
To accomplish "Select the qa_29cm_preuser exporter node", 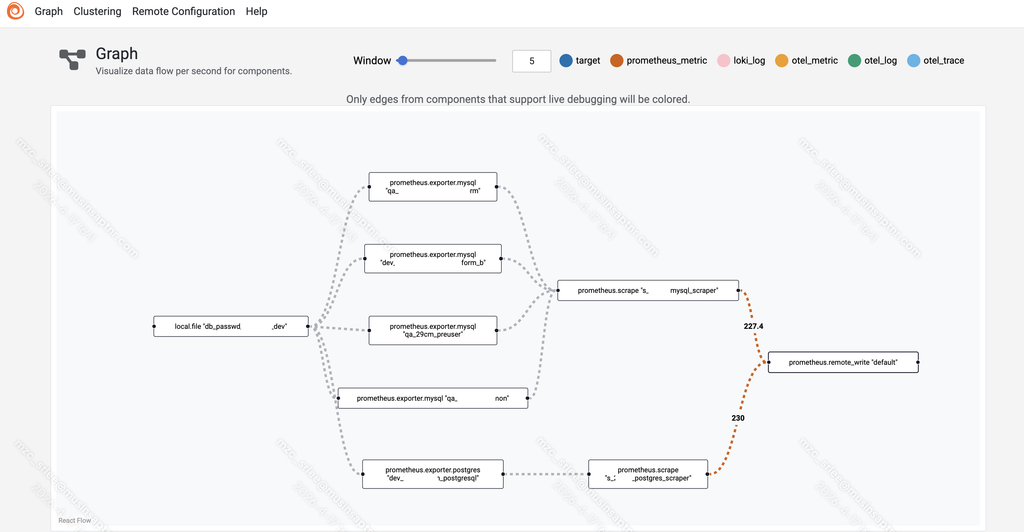I will click(432, 330).
